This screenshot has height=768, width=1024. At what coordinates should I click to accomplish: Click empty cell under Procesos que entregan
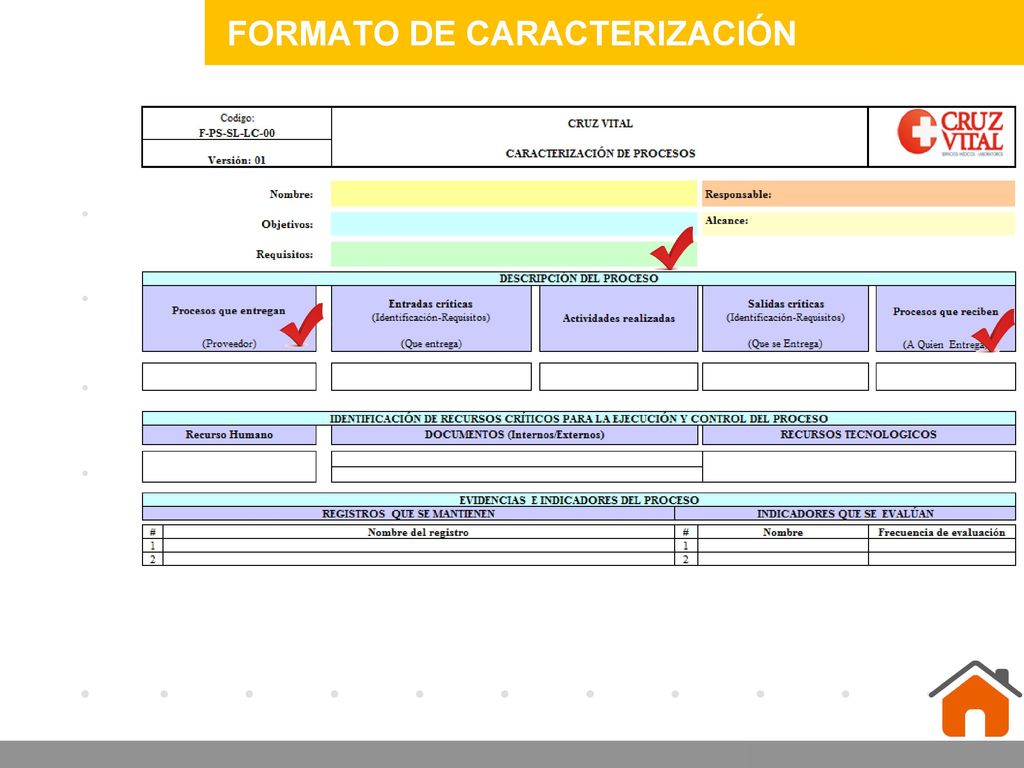pyautogui.click(x=229, y=377)
